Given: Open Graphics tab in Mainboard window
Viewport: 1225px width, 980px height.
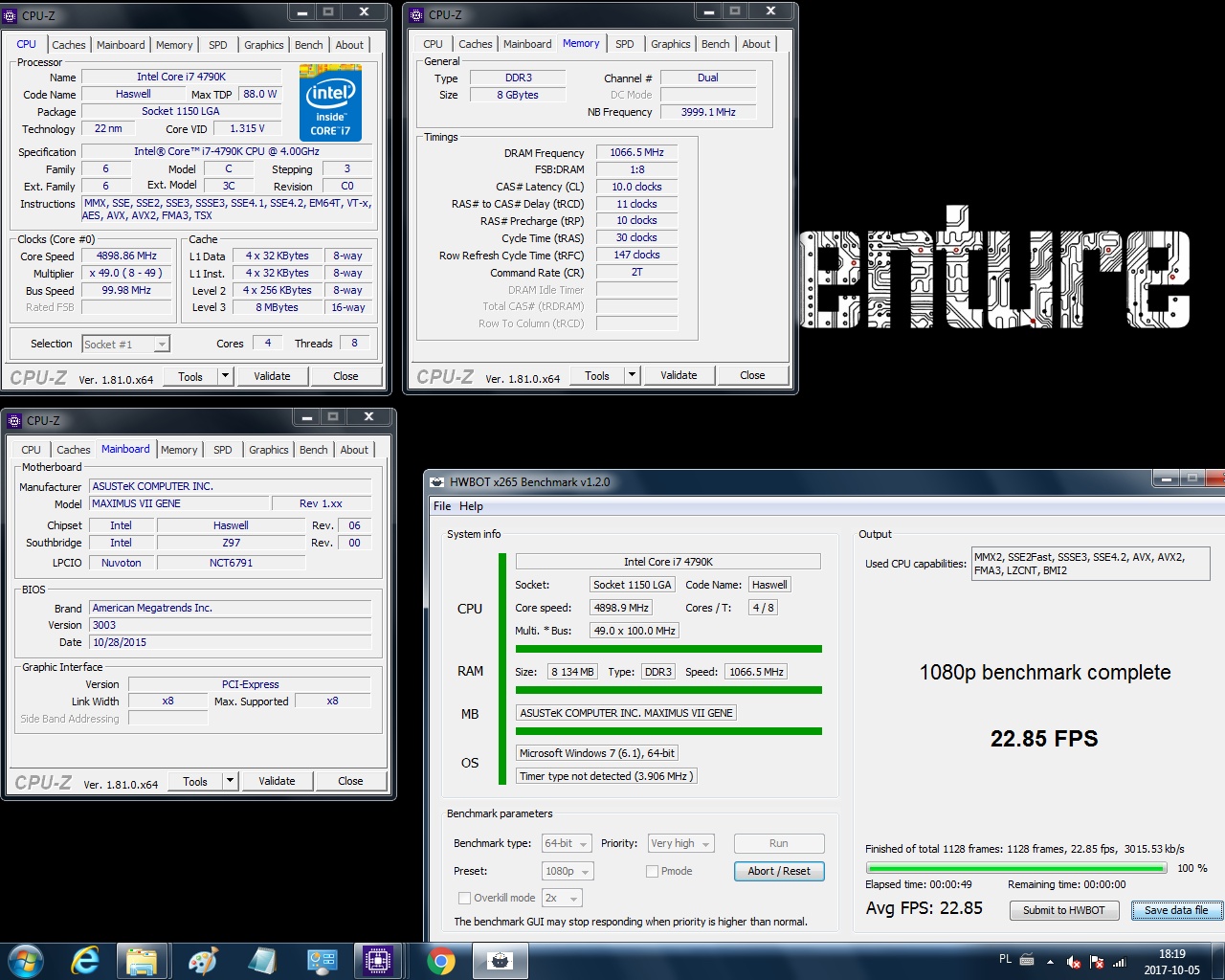Looking at the screenshot, I should click(269, 450).
